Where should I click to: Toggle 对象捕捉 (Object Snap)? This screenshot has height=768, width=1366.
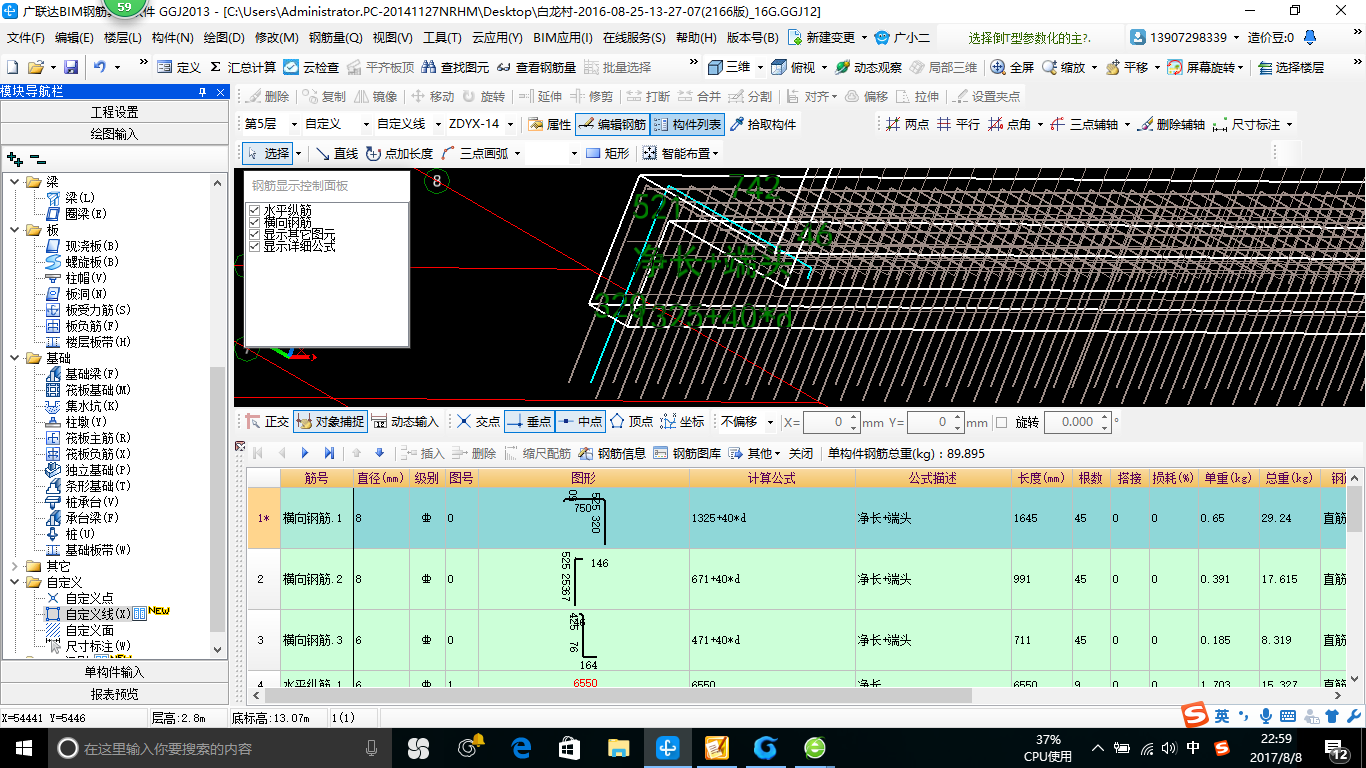329,422
